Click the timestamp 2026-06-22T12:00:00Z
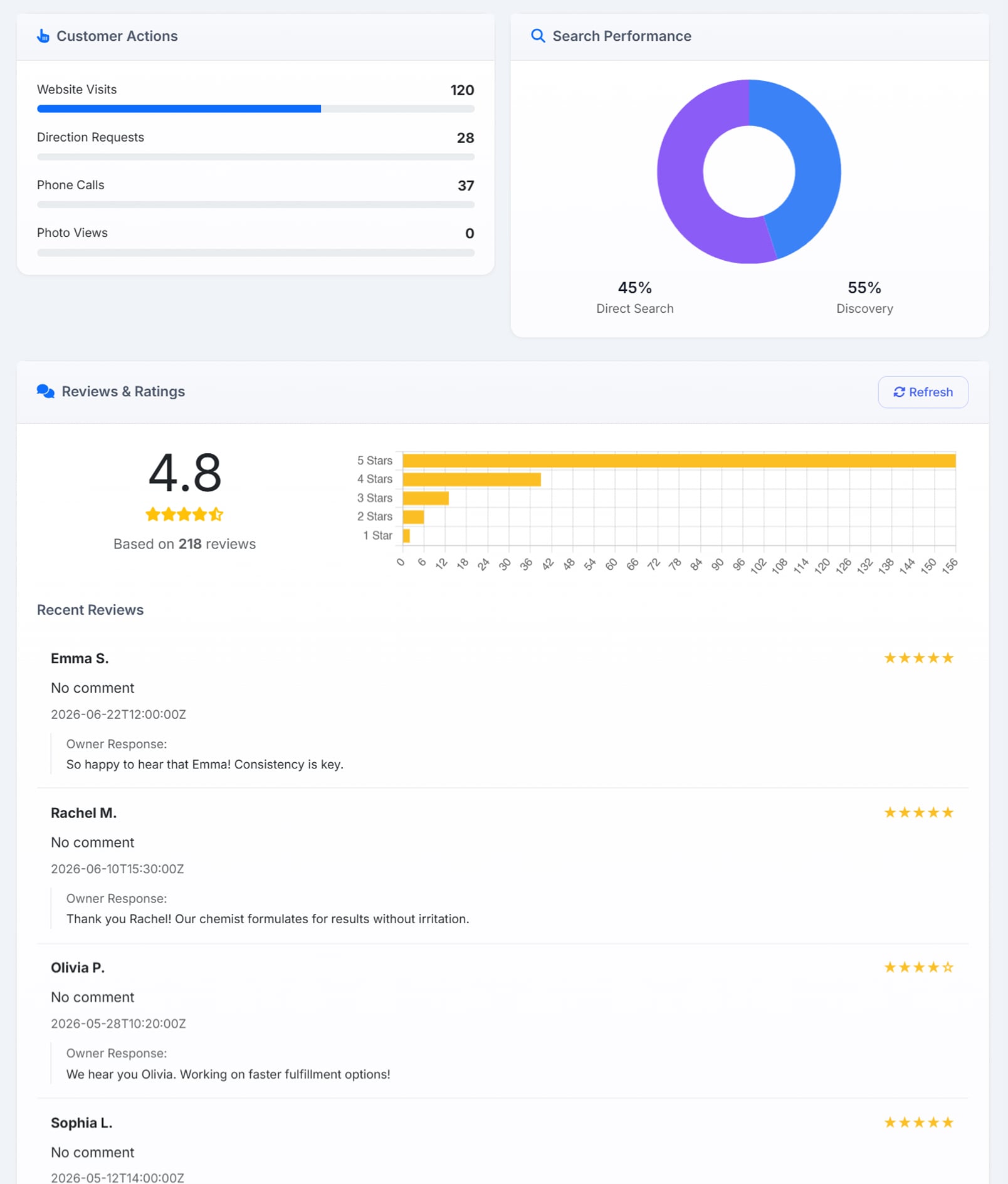This screenshot has height=1184, width=1008. [x=118, y=715]
